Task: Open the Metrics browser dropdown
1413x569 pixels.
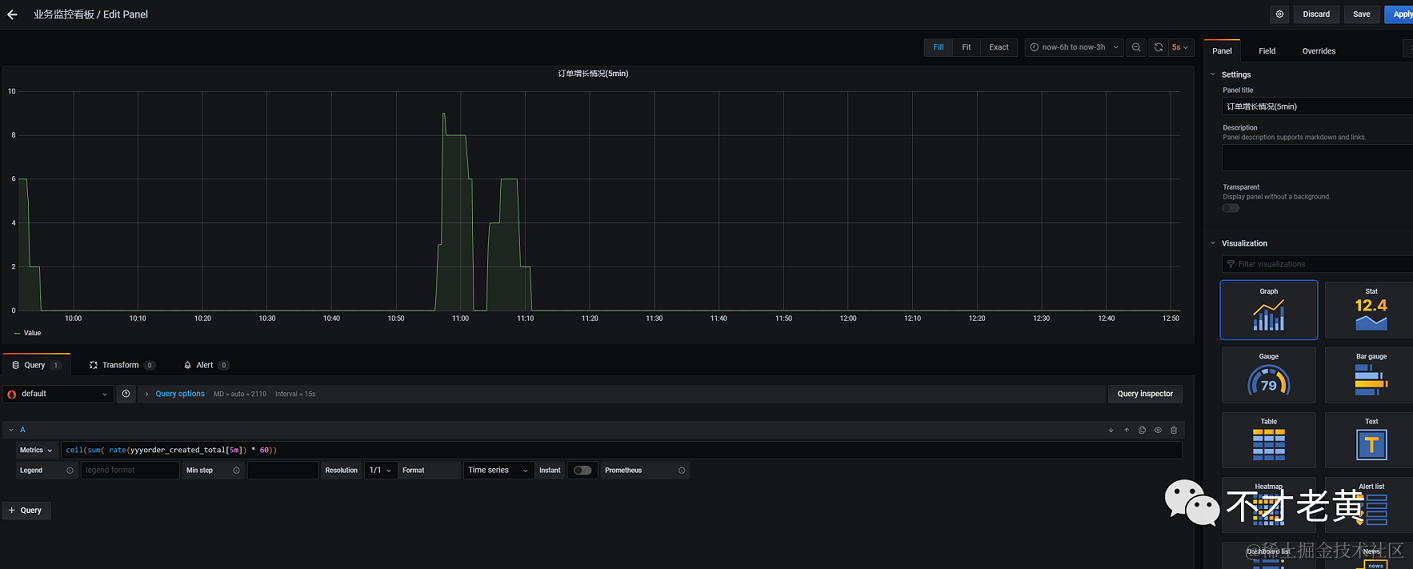Action: [x=36, y=450]
